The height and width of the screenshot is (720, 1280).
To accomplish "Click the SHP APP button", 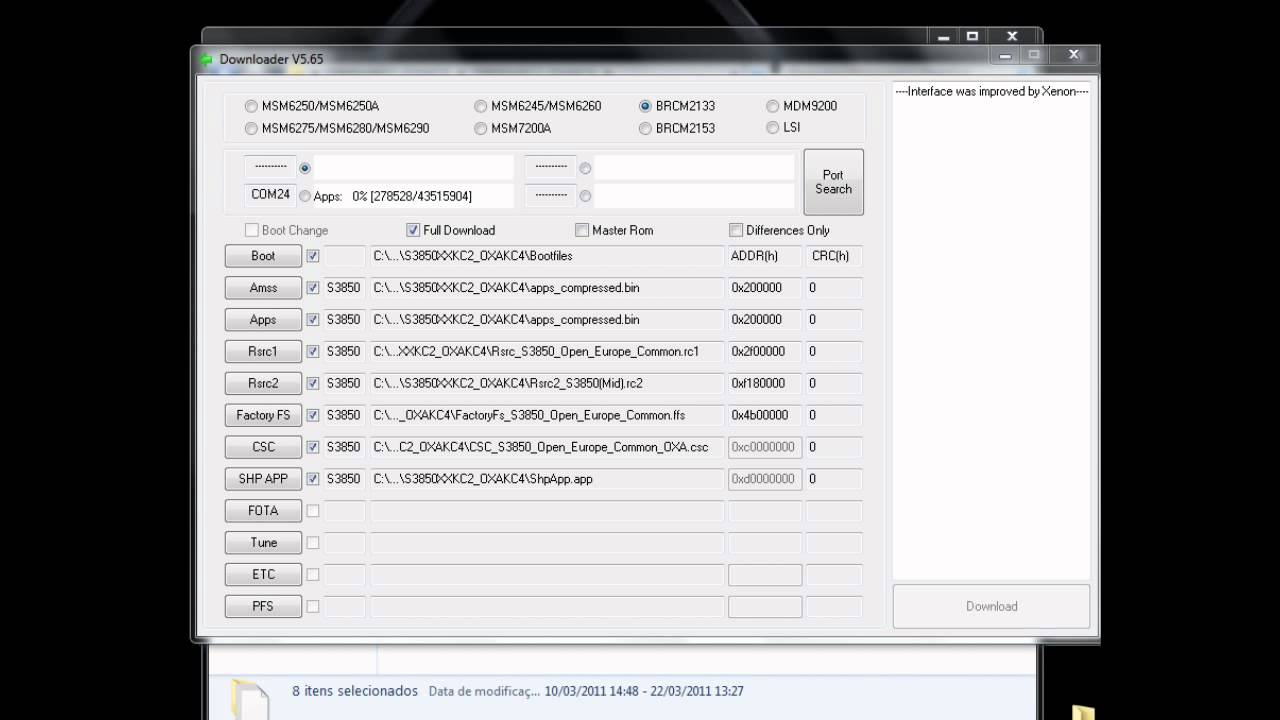I will [263, 479].
